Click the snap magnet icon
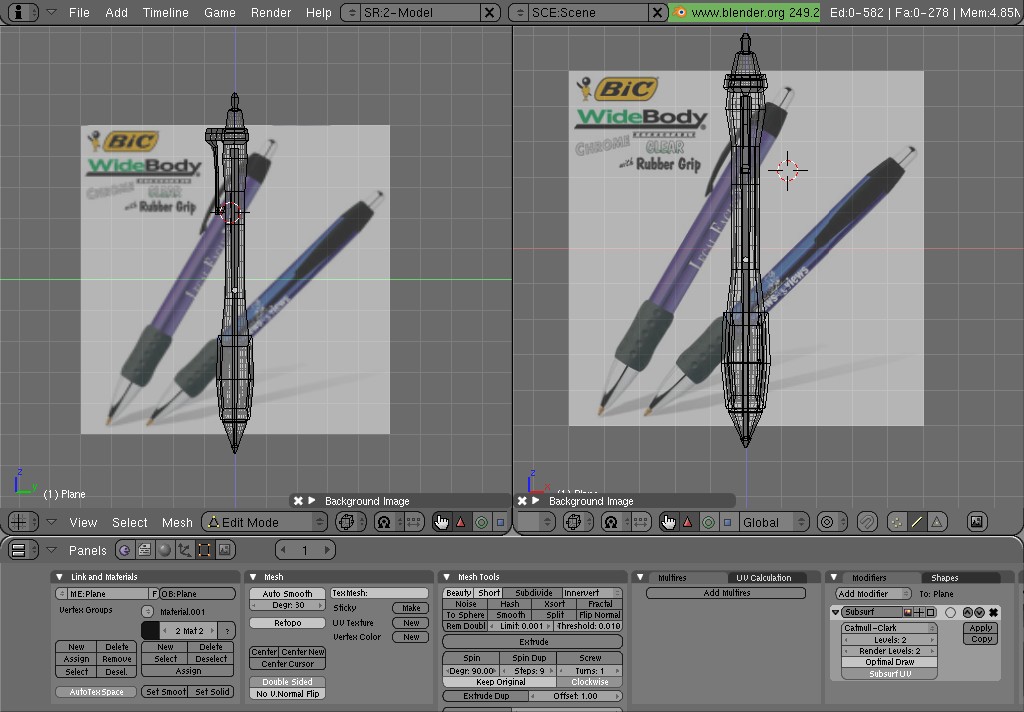Image resolution: width=1024 pixels, height=712 pixels. (x=867, y=522)
